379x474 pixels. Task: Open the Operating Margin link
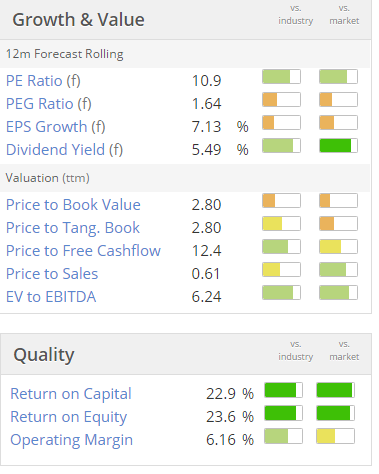pos(72,440)
